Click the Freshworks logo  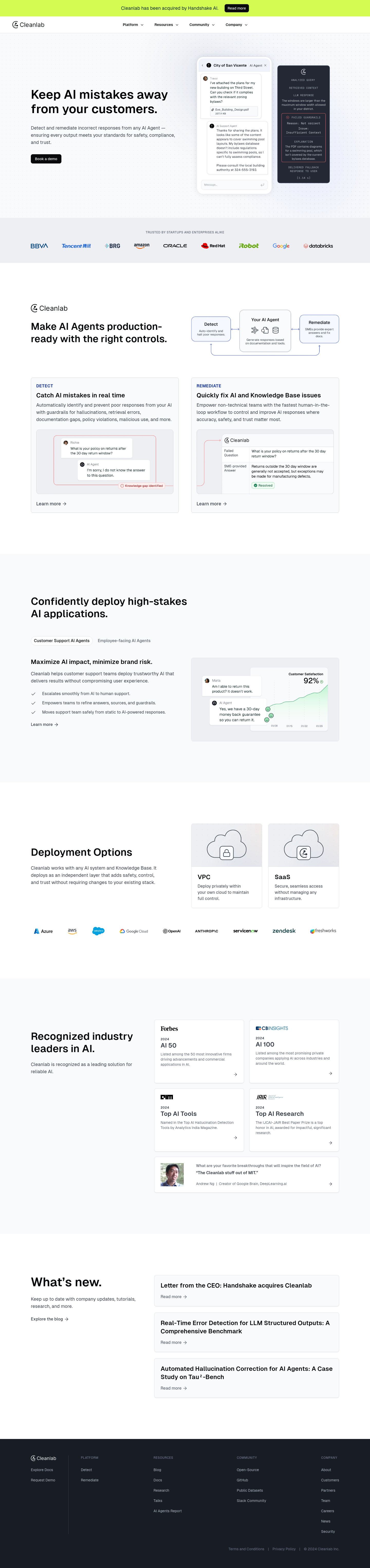323,931
